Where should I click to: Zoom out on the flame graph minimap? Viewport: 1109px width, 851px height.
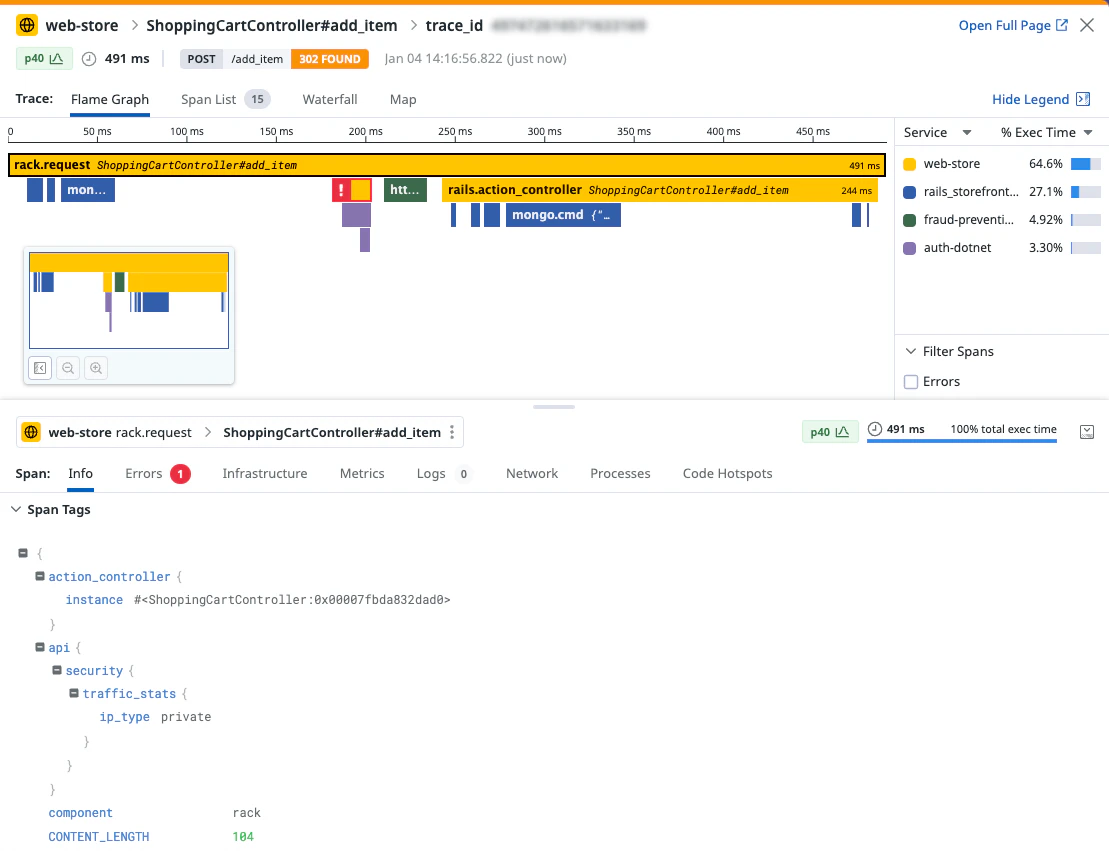click(x=68, y=368)
